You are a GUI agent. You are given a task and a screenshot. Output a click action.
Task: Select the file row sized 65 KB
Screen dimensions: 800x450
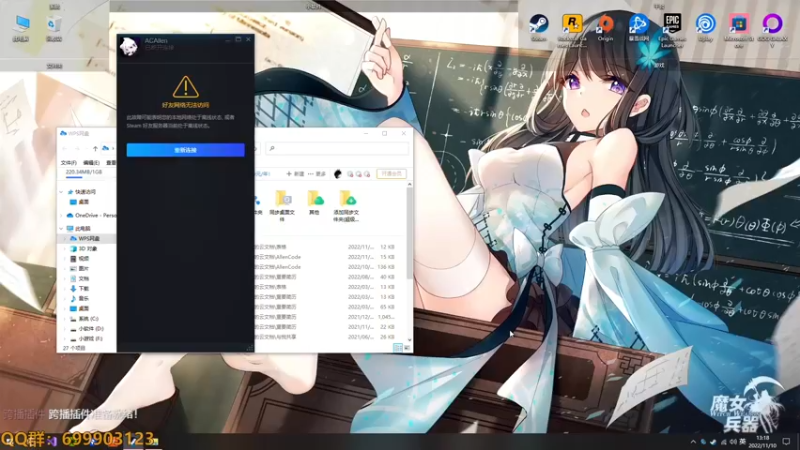(x=324, y=307)
